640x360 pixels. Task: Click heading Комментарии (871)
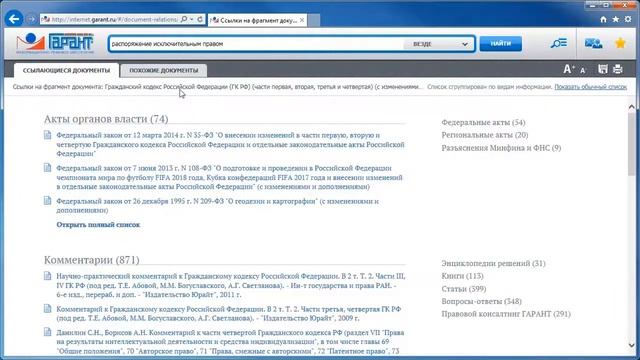[x=91, y=260]
